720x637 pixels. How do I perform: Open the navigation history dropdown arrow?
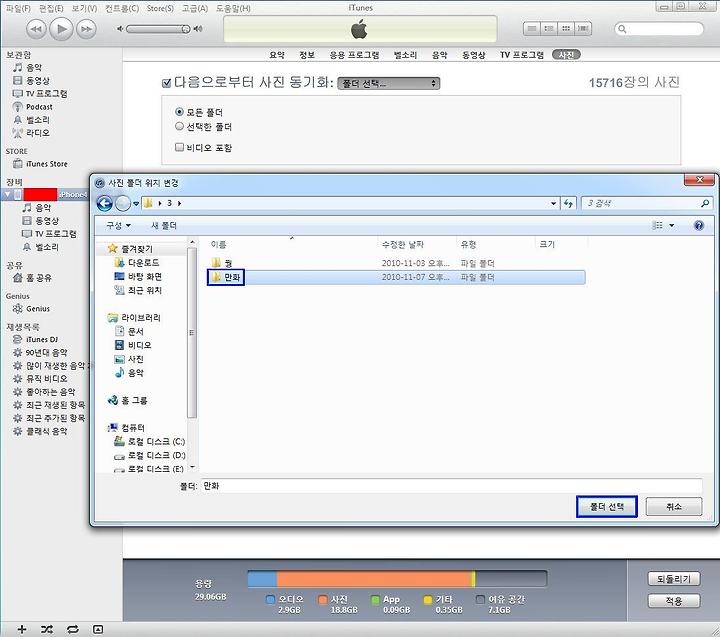tap(136, 203)
